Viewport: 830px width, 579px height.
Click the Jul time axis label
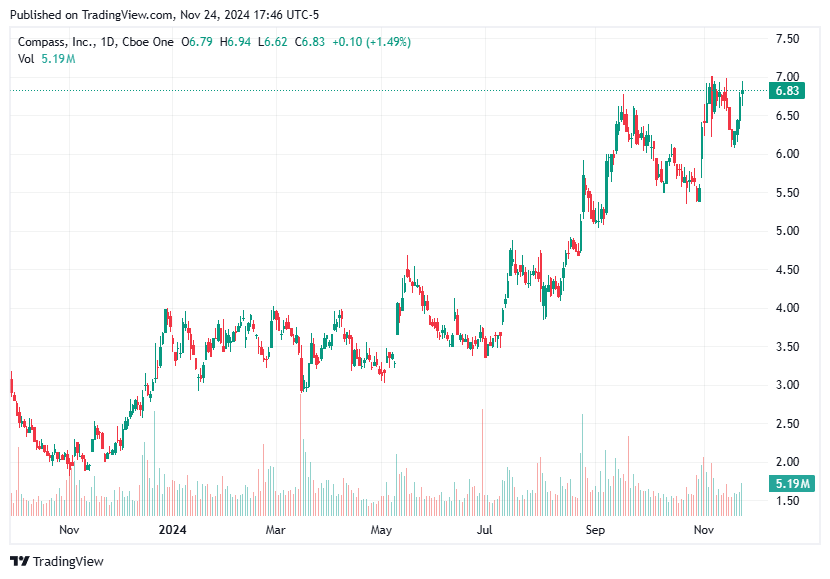484,530
